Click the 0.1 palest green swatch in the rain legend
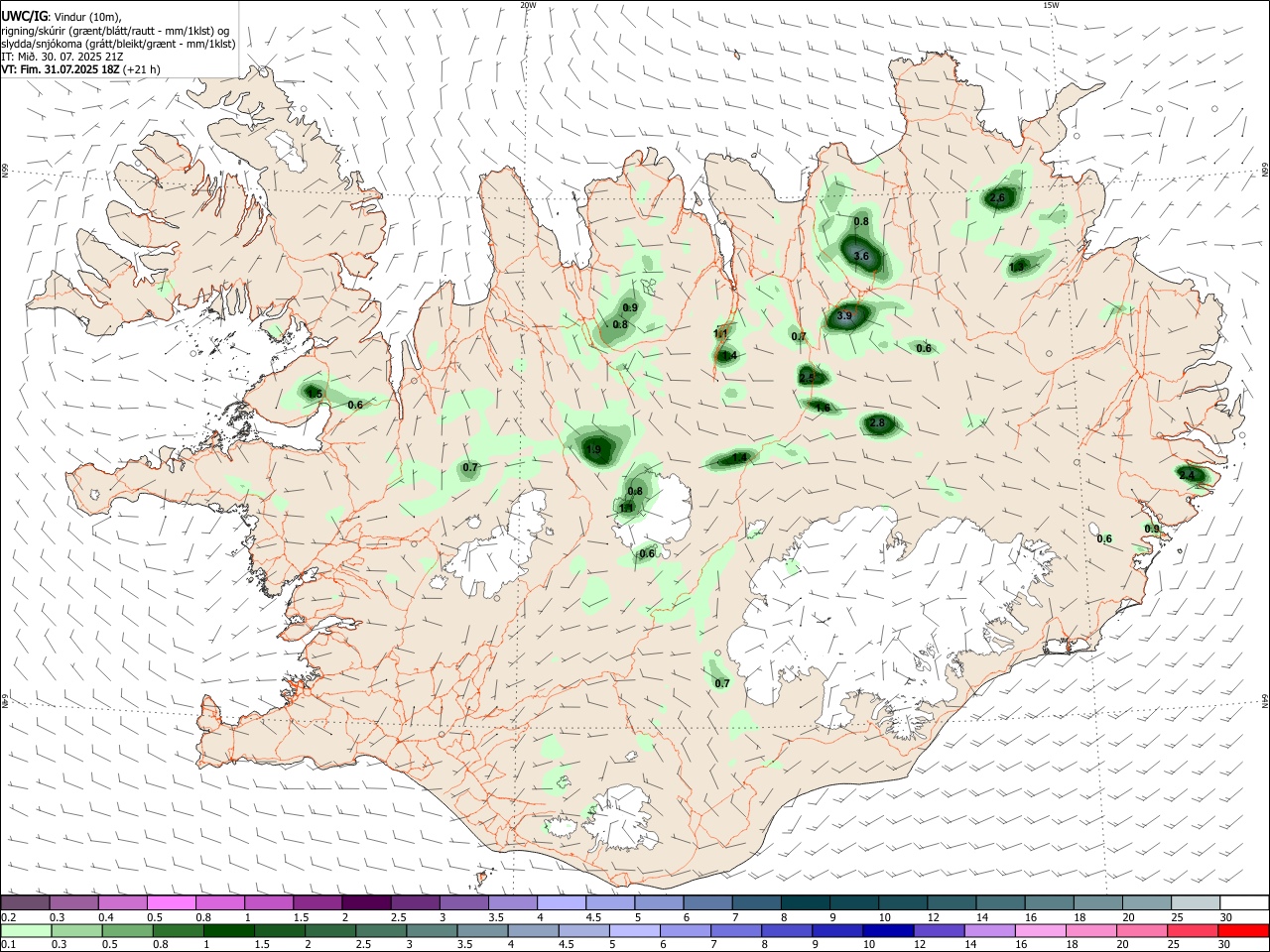Image resolution: width=1270 pixels, height=952 pixels. (x=26, y=931)
